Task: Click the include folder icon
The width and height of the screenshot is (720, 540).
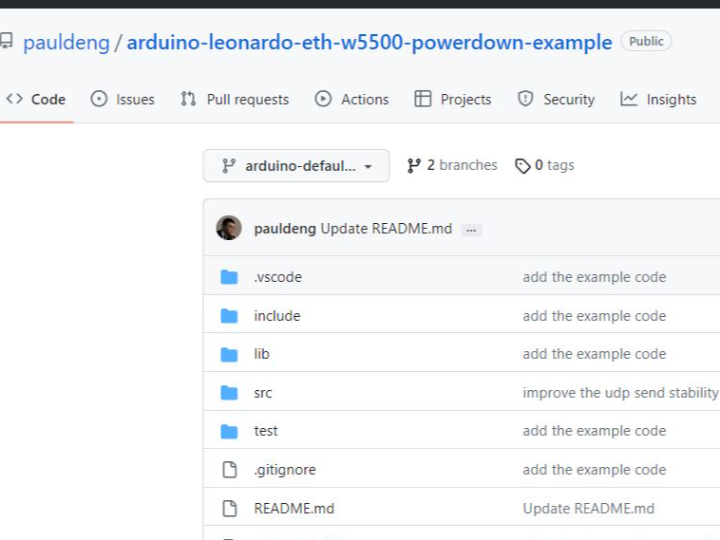Action: pos(229,316)
